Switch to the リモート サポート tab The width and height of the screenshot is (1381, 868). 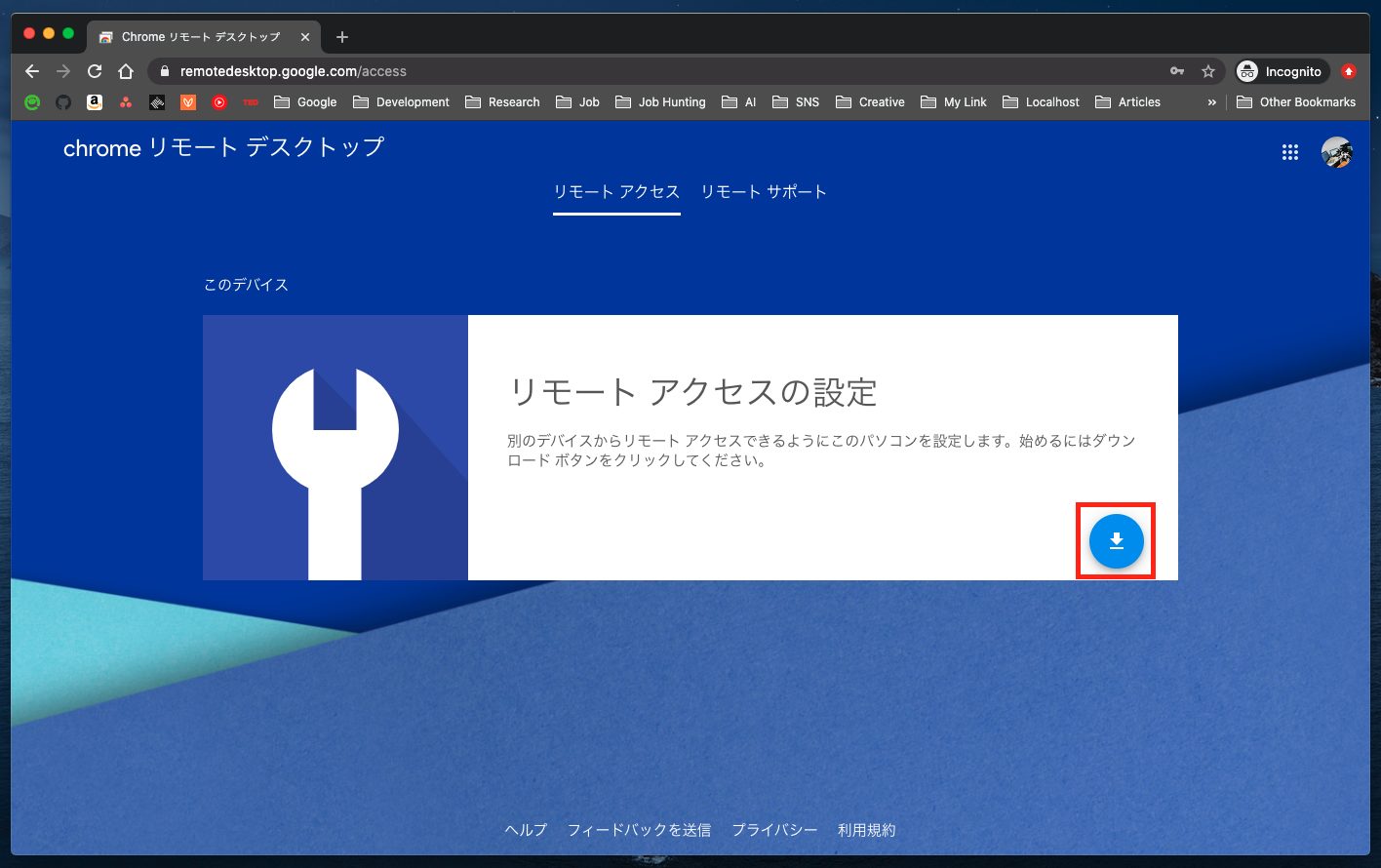coord(764,192)
